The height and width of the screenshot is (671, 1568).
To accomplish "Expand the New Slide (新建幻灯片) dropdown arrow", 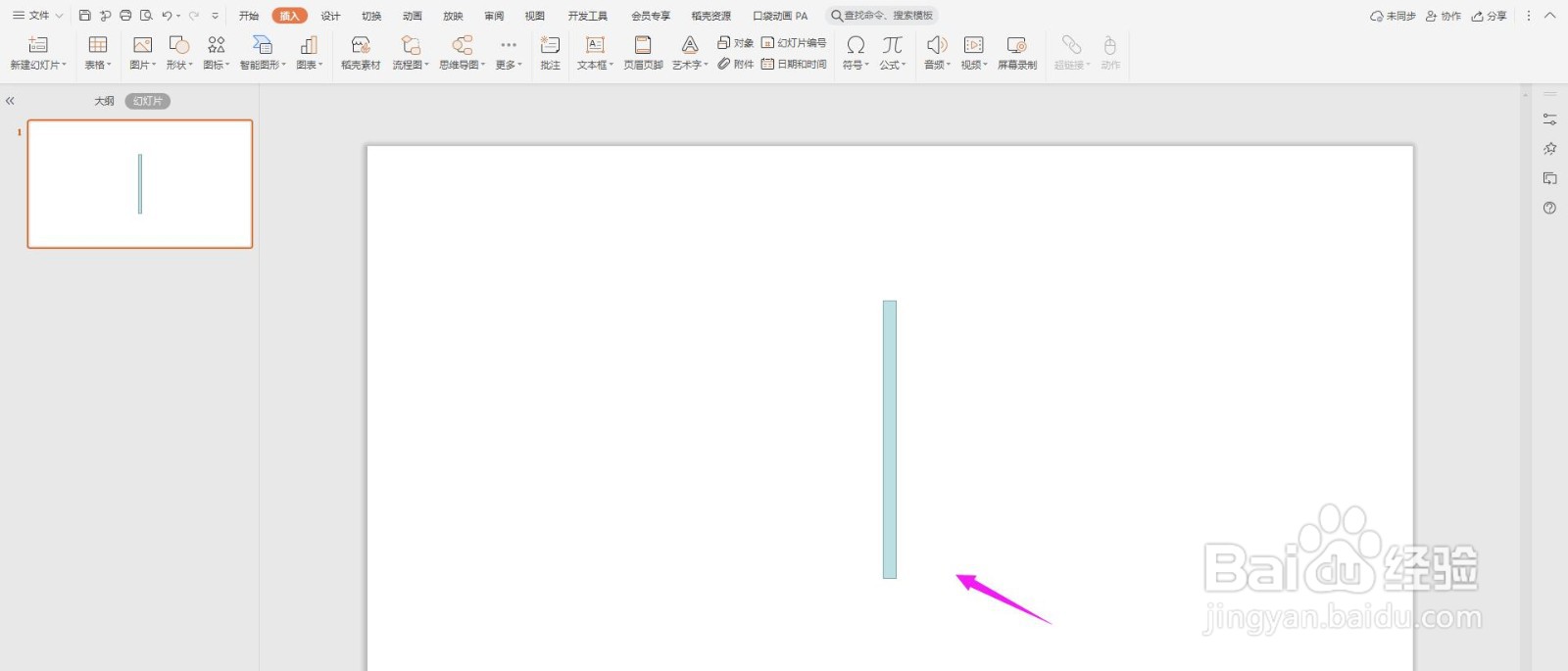I will (x=65, y=66).
